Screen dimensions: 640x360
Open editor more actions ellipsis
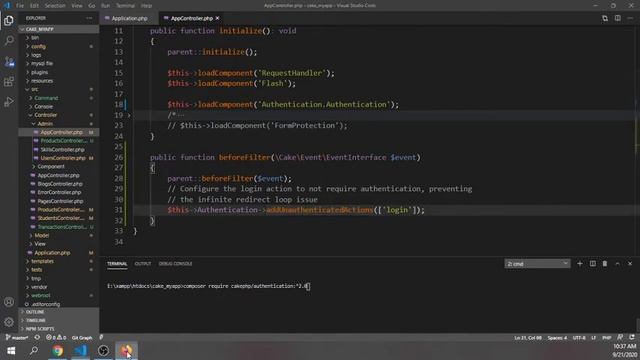(630, 18)
